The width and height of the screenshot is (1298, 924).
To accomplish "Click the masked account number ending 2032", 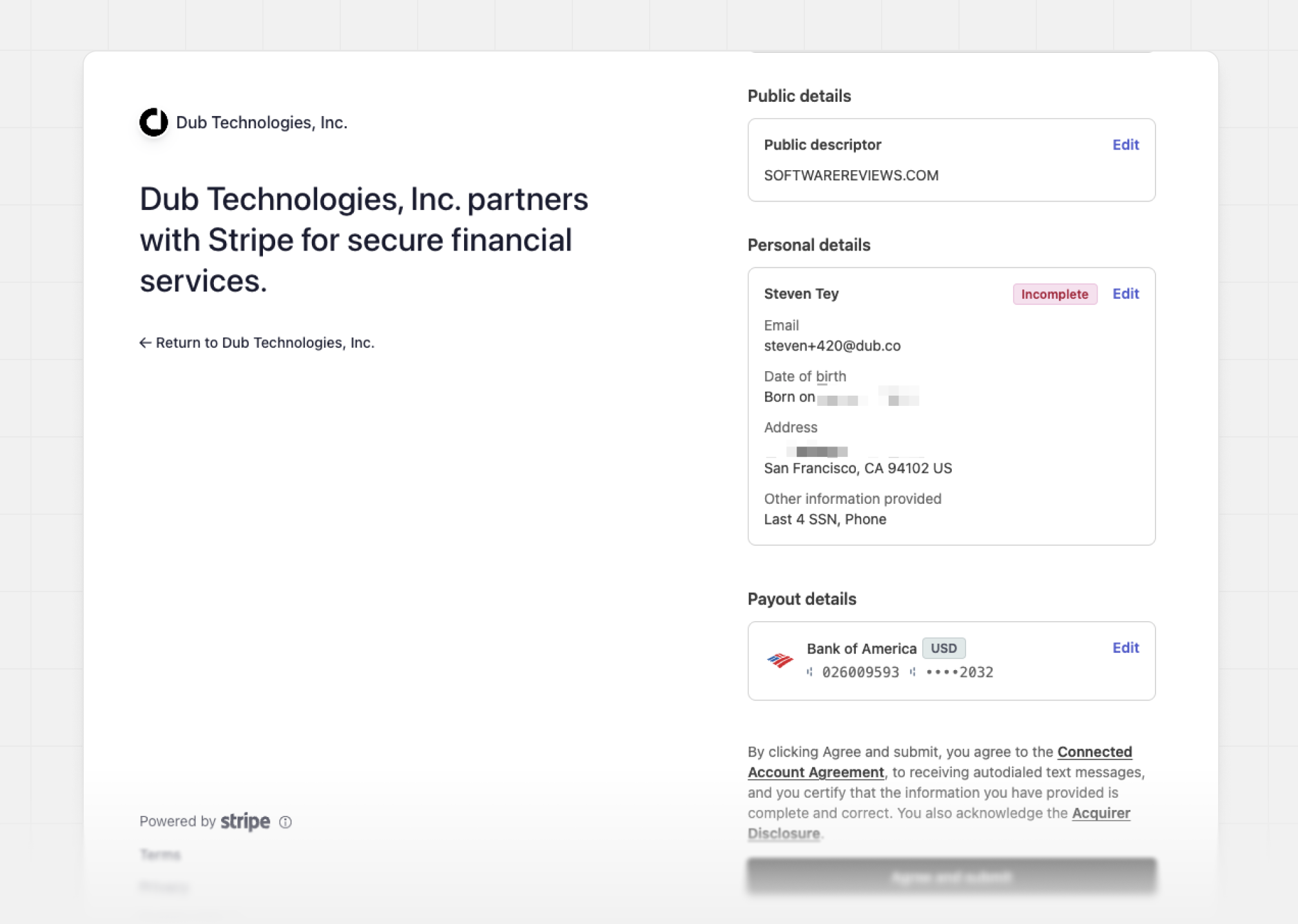I will pyautogui.click(x=959, y=672).
